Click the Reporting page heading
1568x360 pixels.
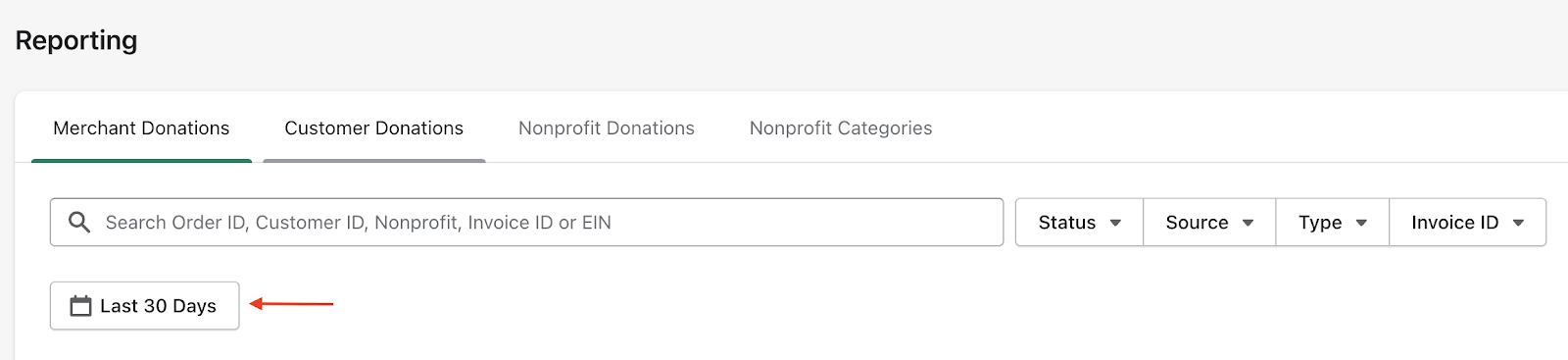(x=76, y=40)
